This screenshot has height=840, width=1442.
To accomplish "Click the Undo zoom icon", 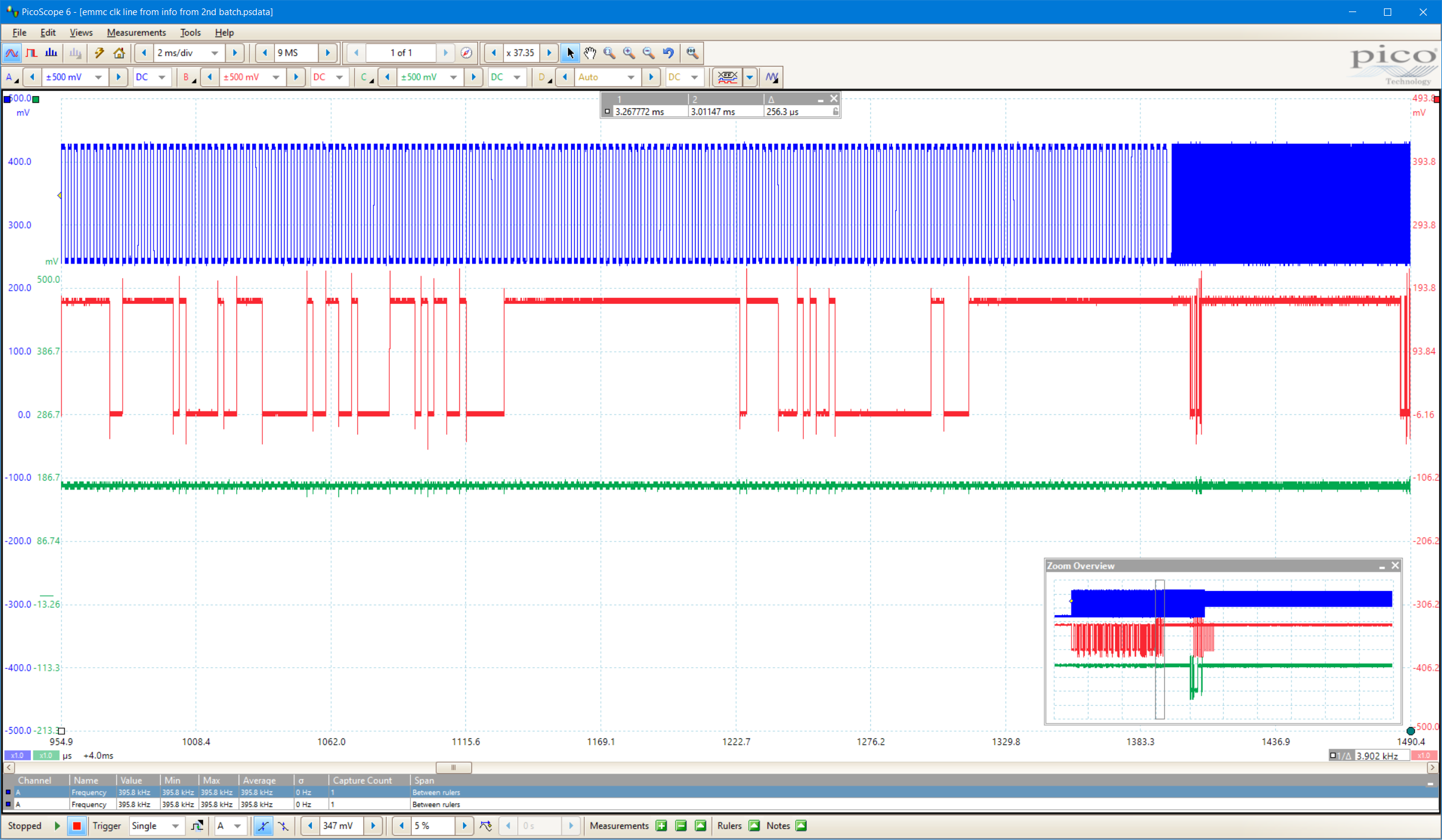I will [668, 53].
